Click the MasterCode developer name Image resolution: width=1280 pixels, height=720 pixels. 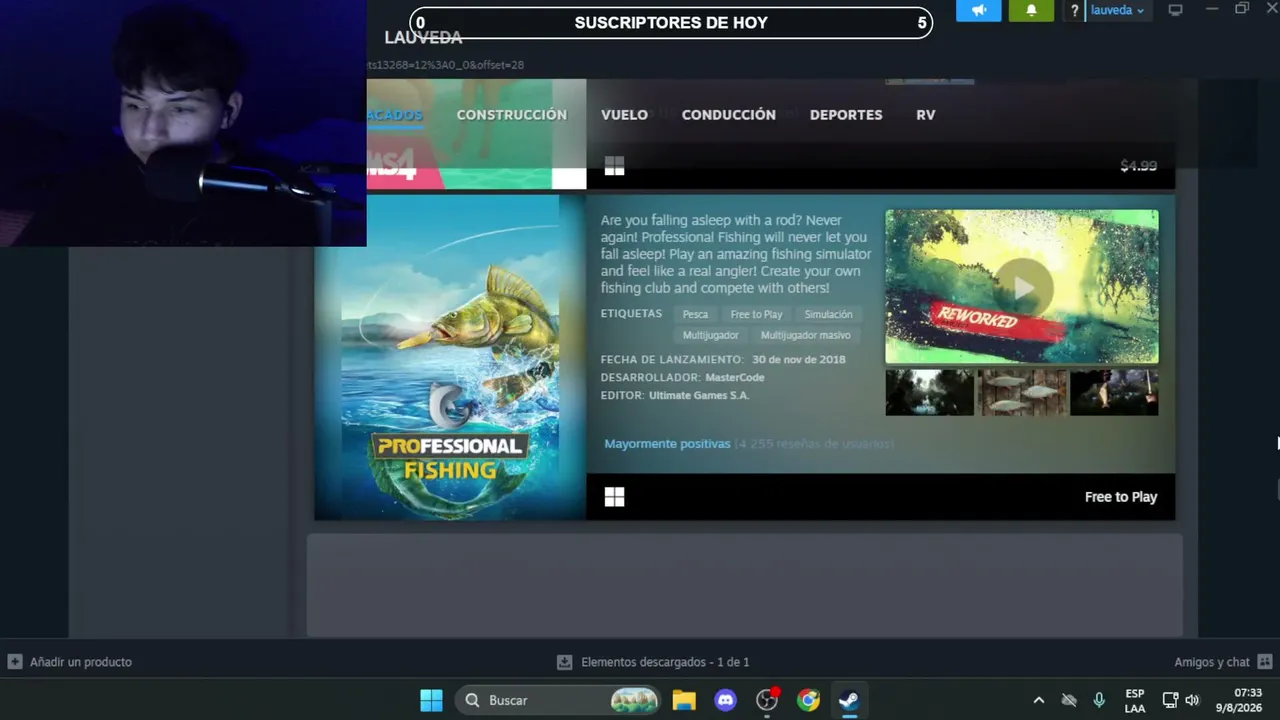coord(734,377)
